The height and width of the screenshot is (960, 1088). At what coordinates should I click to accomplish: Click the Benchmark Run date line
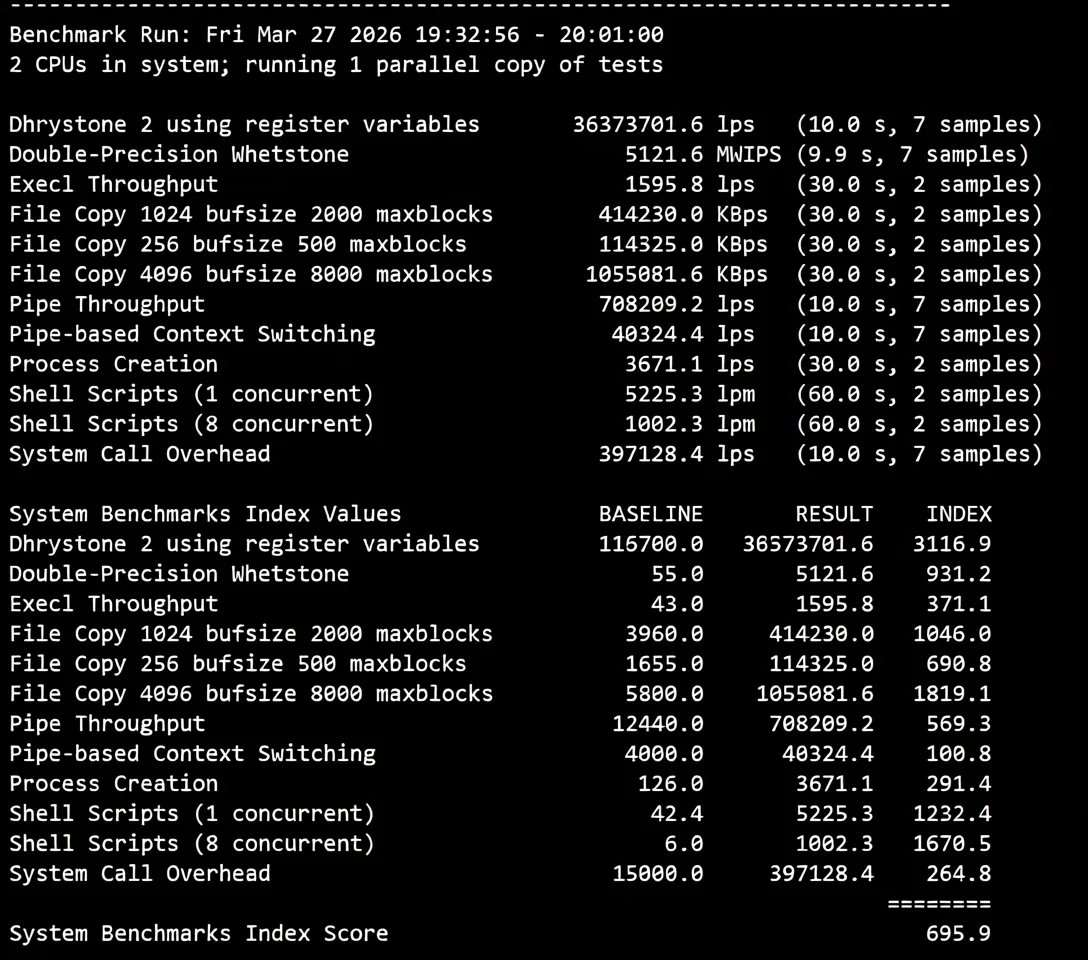tap(336, 35)
